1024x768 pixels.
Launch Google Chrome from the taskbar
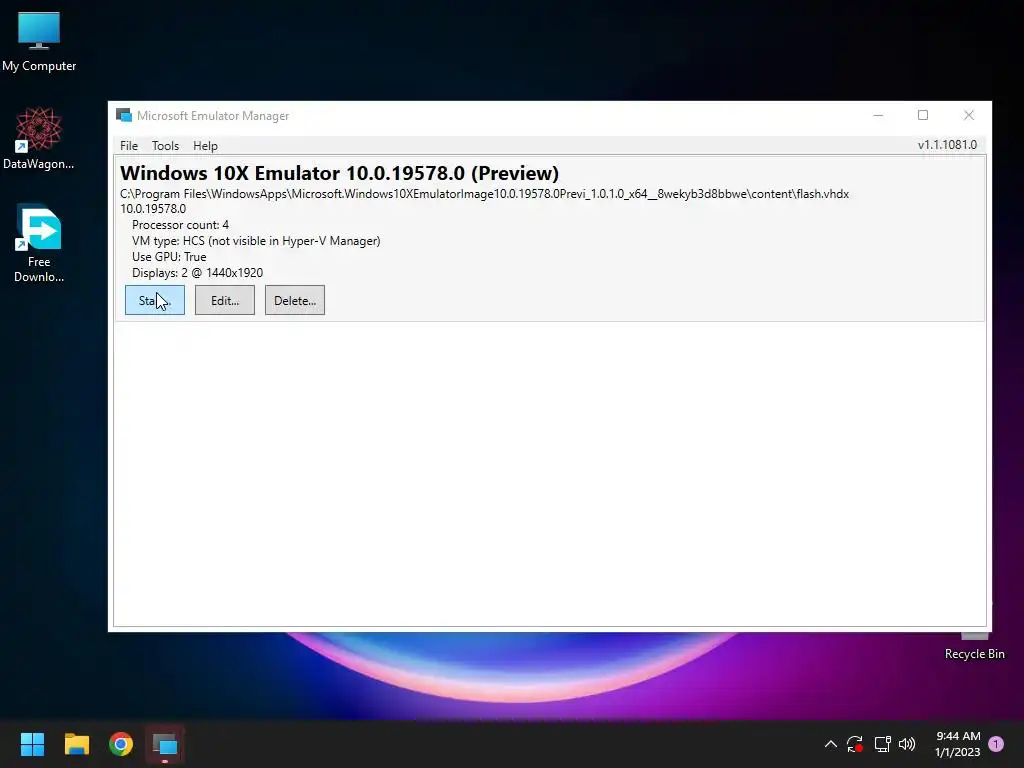(x=121, y=744)
